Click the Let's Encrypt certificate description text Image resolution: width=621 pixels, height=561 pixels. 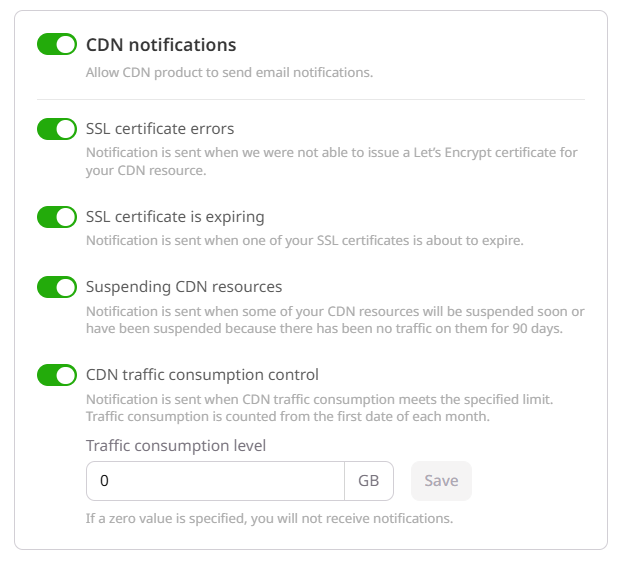click(x=332, y=162)
